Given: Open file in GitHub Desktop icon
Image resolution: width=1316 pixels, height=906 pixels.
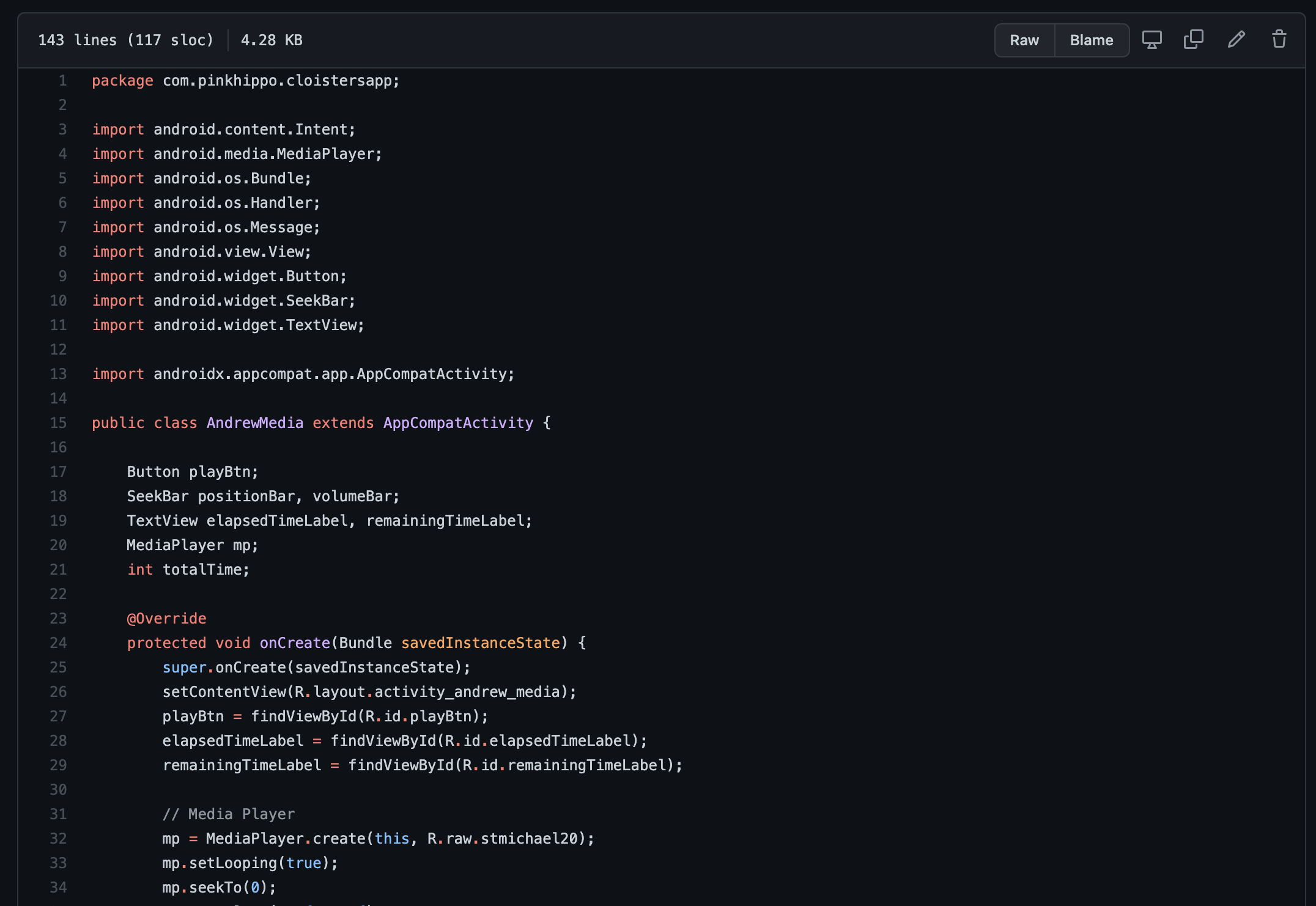Looking at the screenshot, I should (x=1151, y=40).
